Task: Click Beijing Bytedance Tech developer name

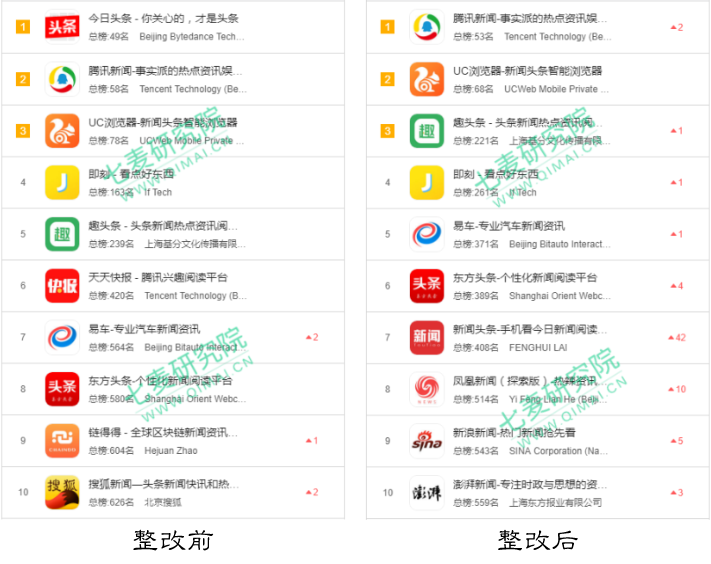Action: tap(192, 36)
